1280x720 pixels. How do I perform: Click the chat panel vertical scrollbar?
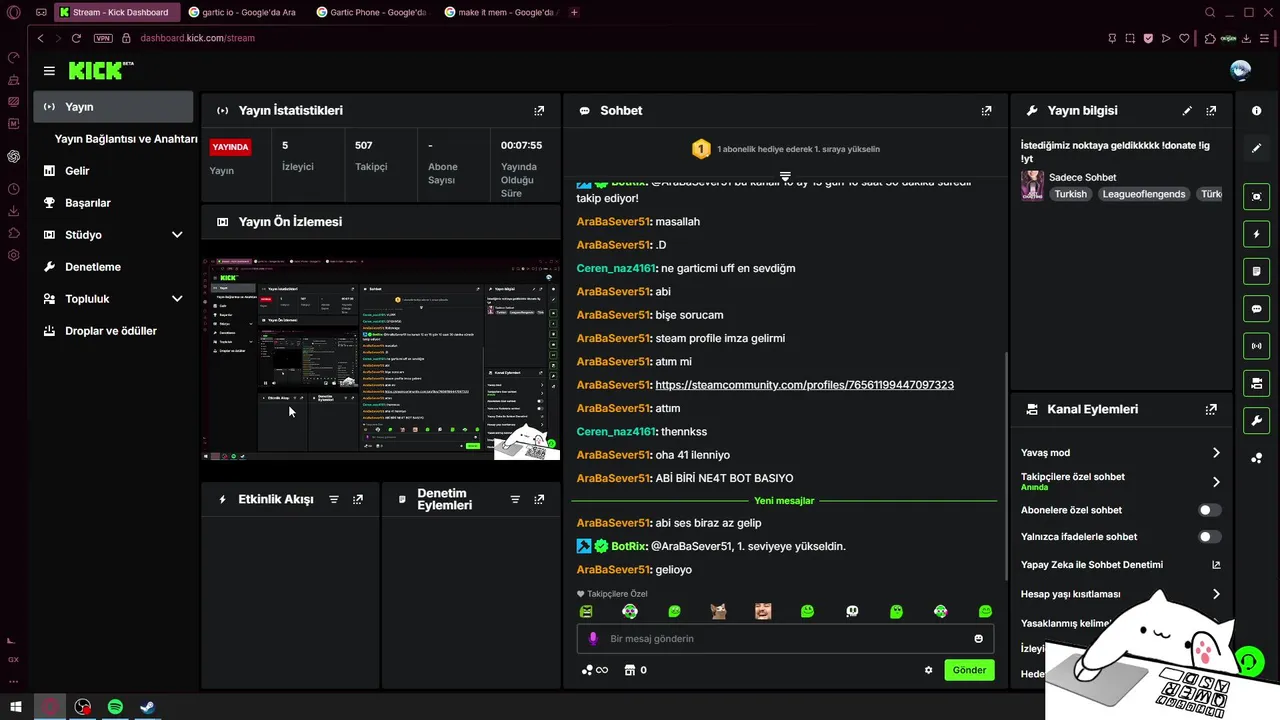[1006, 465]
